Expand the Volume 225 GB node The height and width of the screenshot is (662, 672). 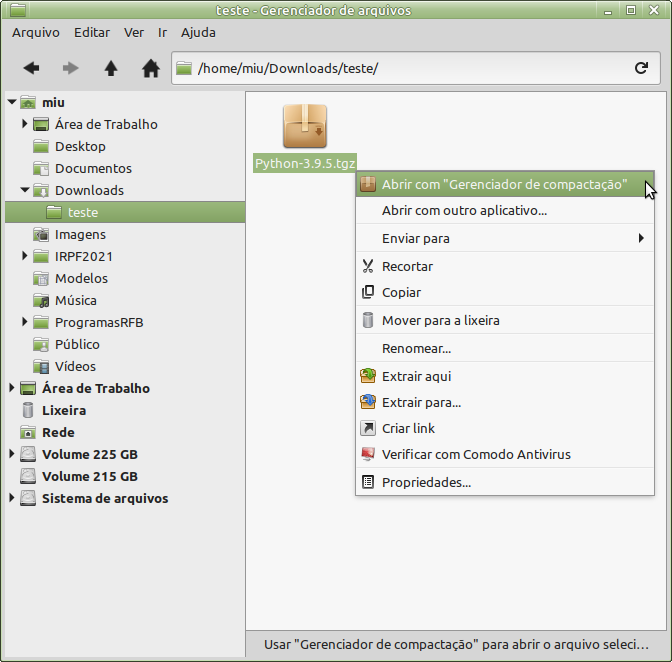pos(12,454)
